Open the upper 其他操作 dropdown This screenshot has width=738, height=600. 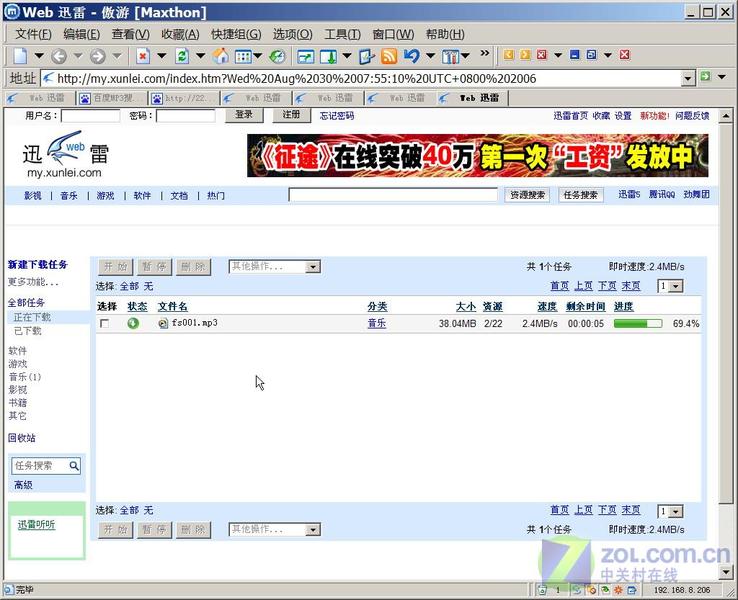[312, 267]
